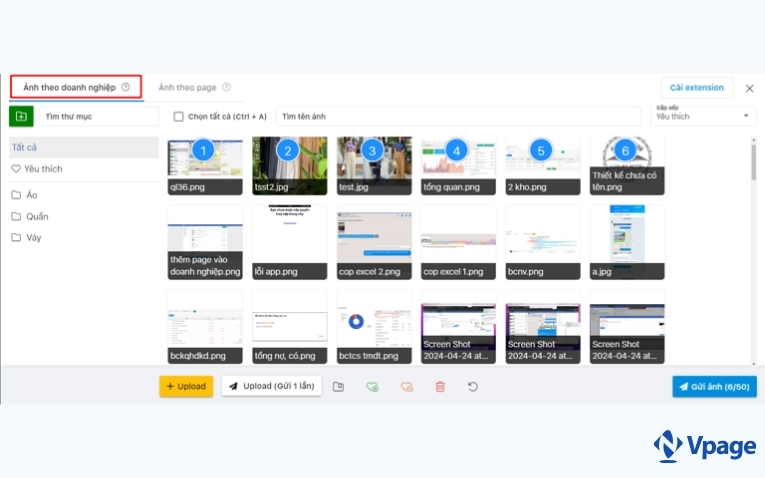Click the Cài extension button
Image resolution: width=765 pixels, height=478 pixels.
click(x=696, y=88)
